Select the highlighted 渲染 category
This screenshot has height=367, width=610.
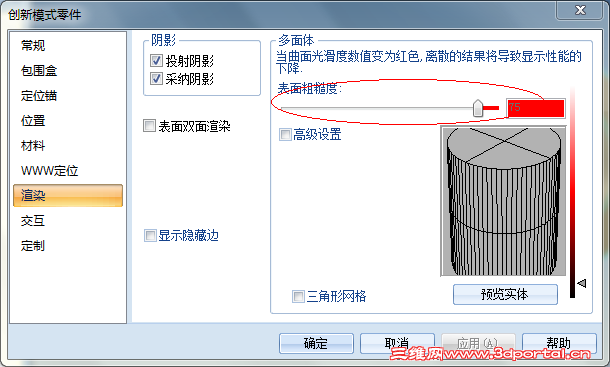click(68, 195)
